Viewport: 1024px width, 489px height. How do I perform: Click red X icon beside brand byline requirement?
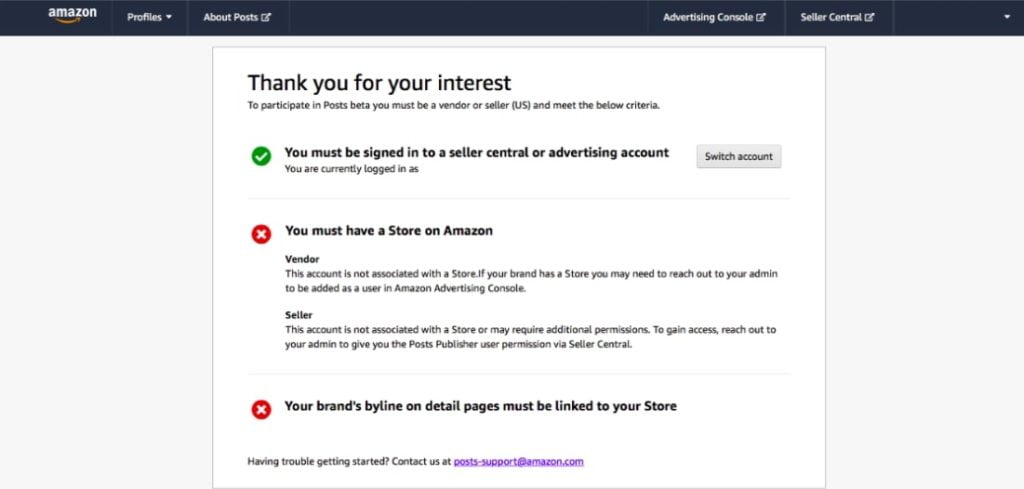261,409
